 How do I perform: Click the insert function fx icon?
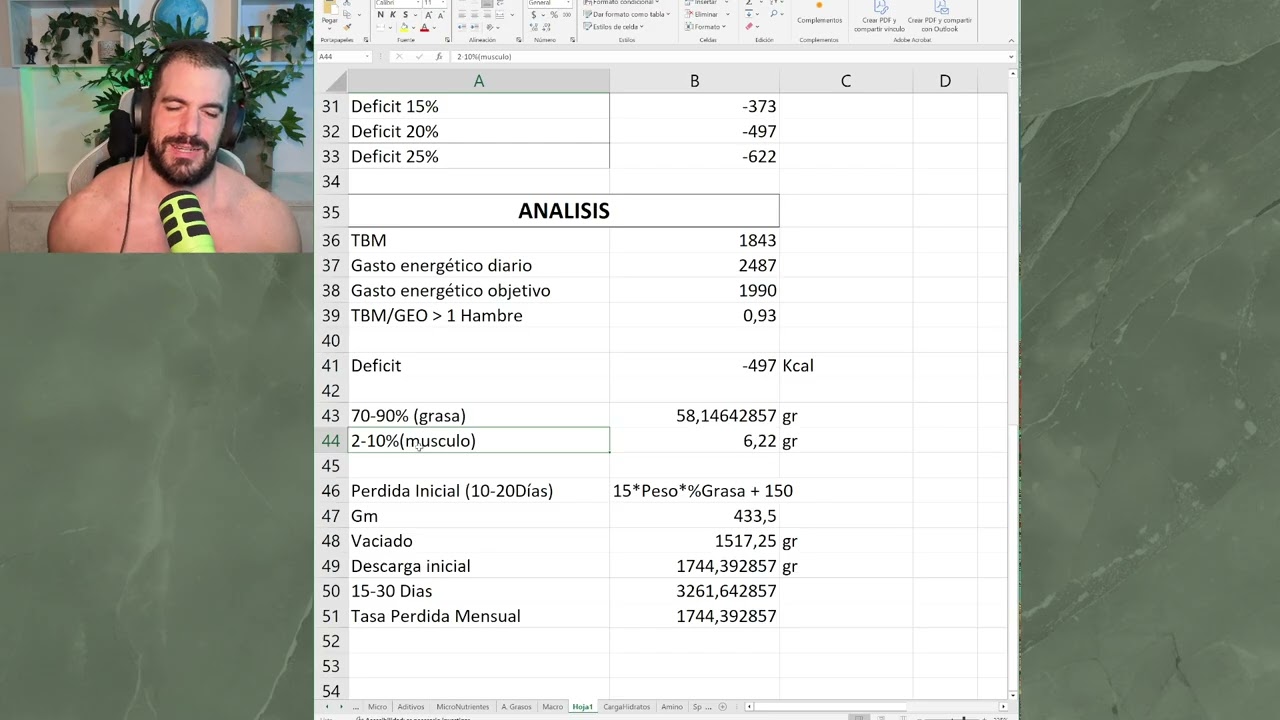coord(439,57)
